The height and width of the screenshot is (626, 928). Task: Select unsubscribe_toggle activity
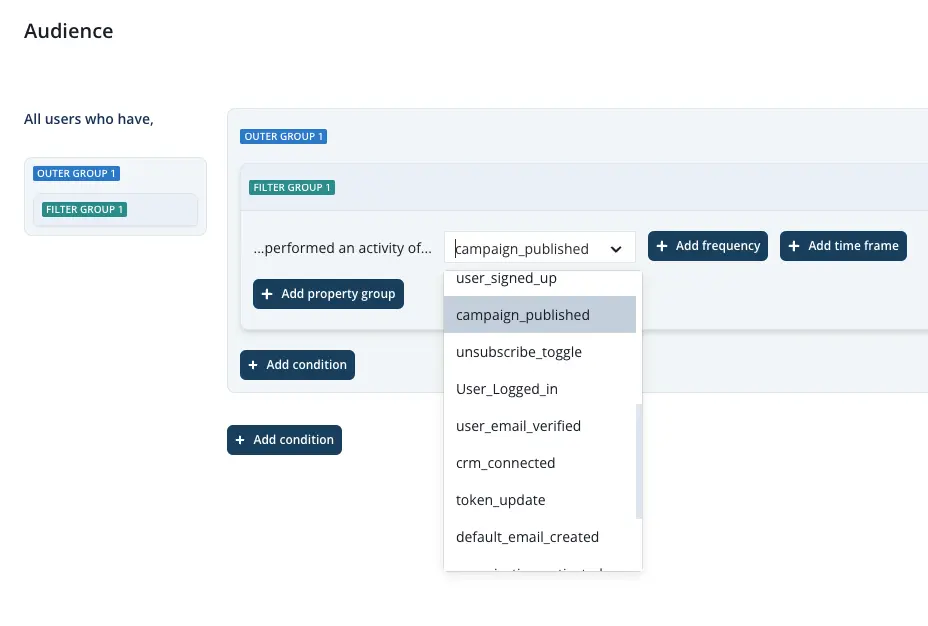pos(518,352)
